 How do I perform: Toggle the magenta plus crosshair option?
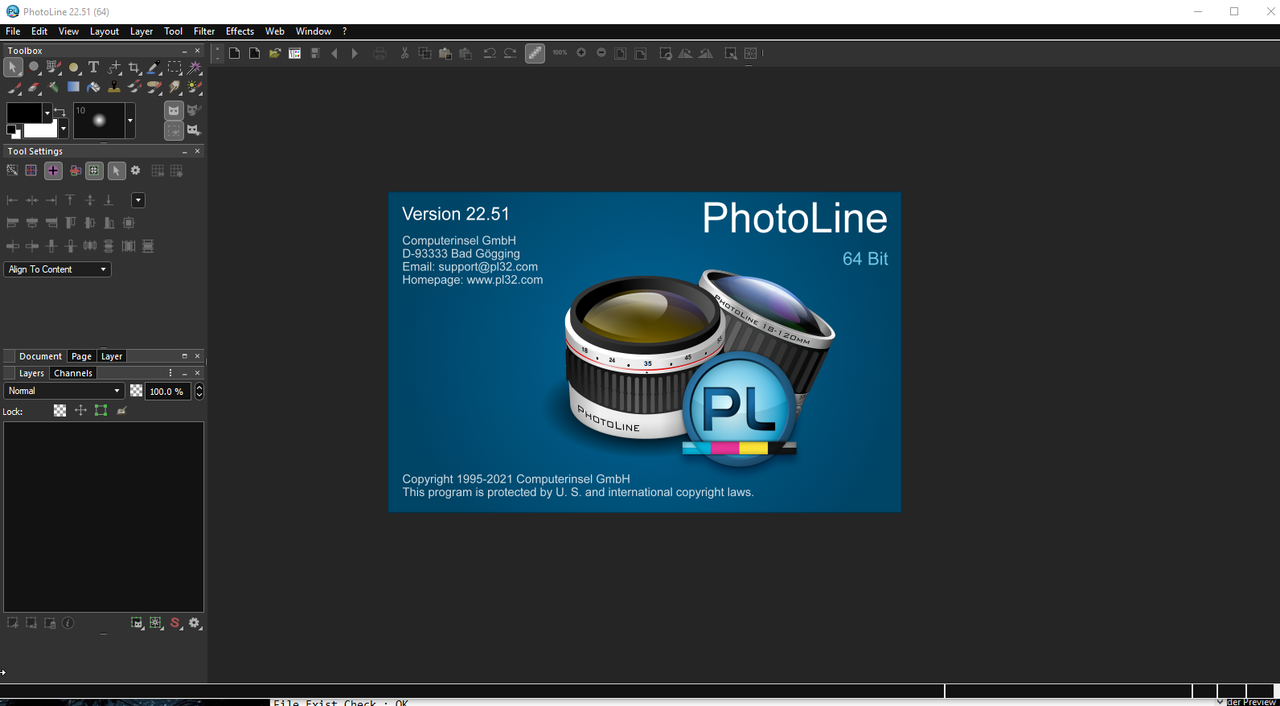click(x=53, y=171)
